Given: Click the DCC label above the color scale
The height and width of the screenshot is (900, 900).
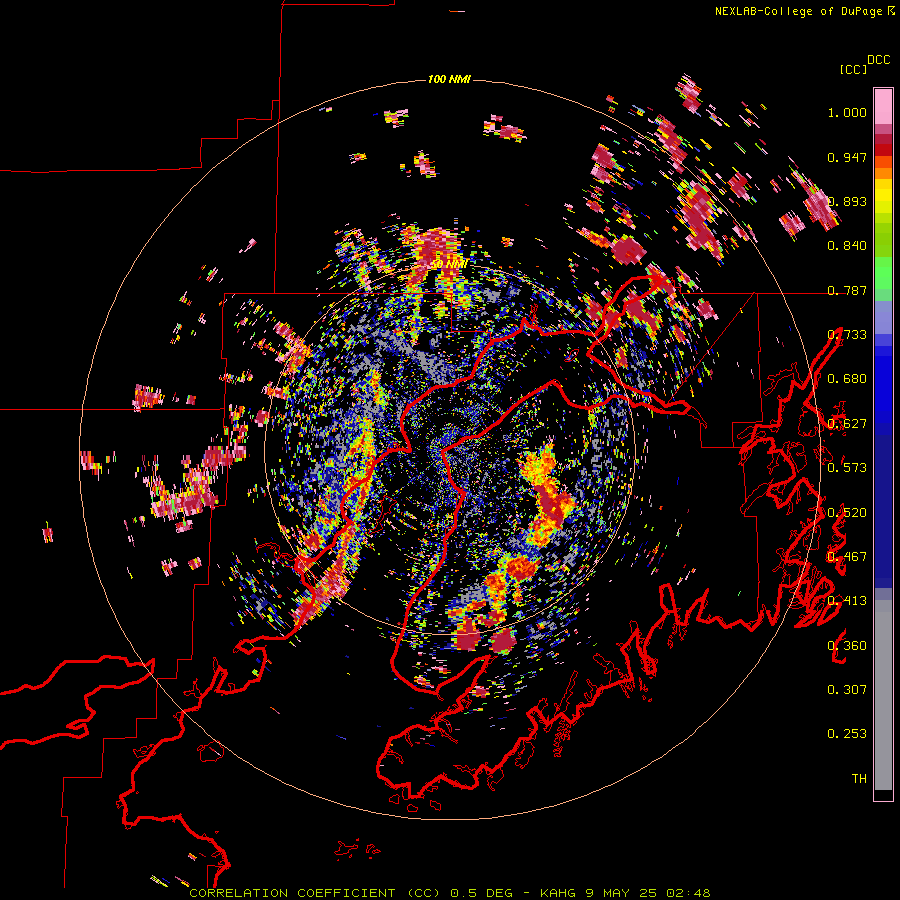Looking at the screenshot, I should click(x=878, y=60).
